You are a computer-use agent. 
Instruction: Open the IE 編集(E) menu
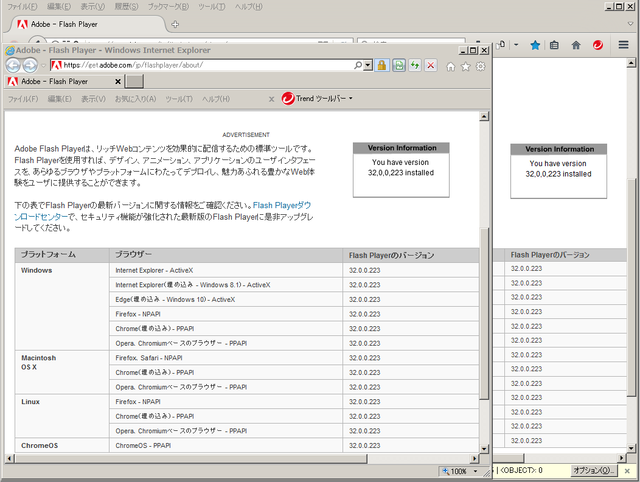(x=60, y=99)
